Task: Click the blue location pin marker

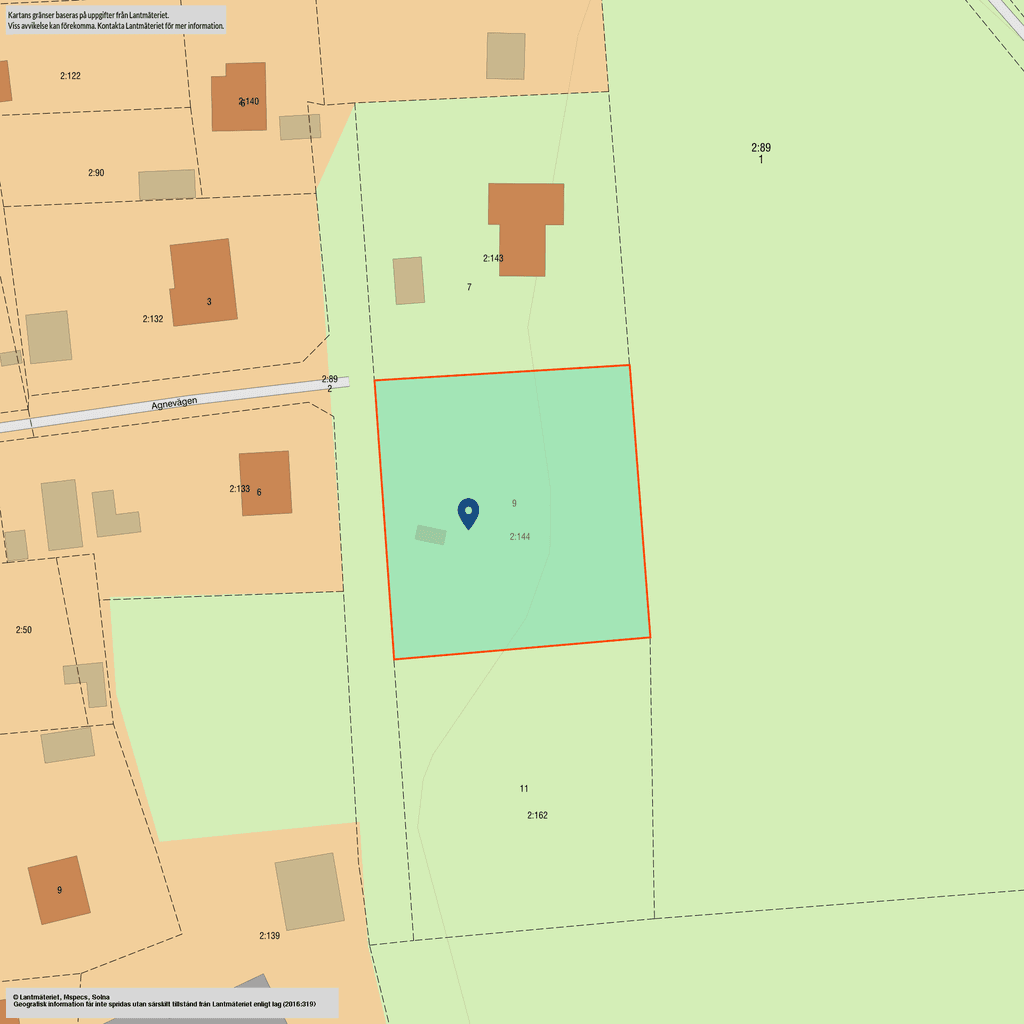Action: [x=468, y=513]
